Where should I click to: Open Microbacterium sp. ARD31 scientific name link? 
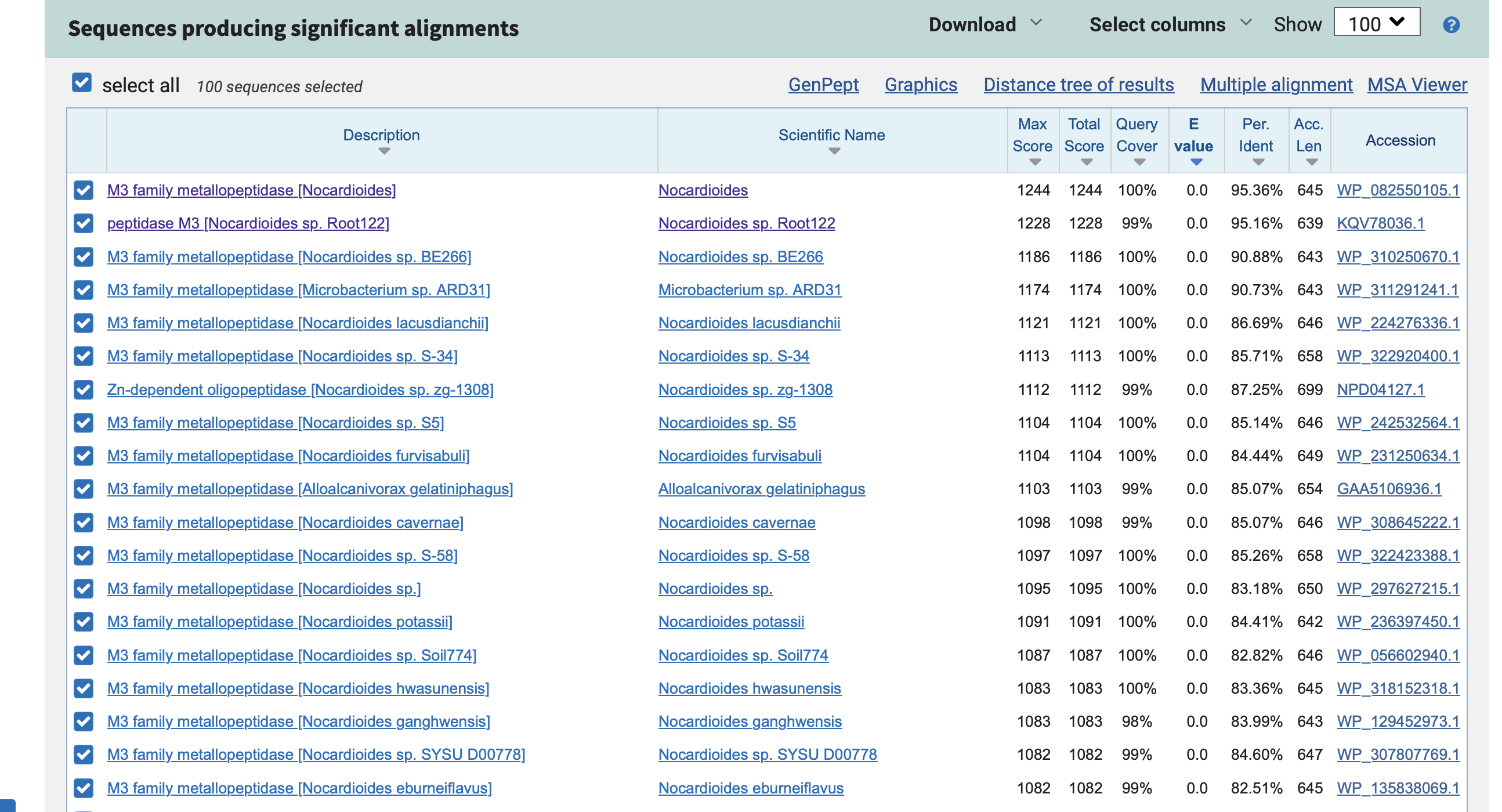click(750, 291)
